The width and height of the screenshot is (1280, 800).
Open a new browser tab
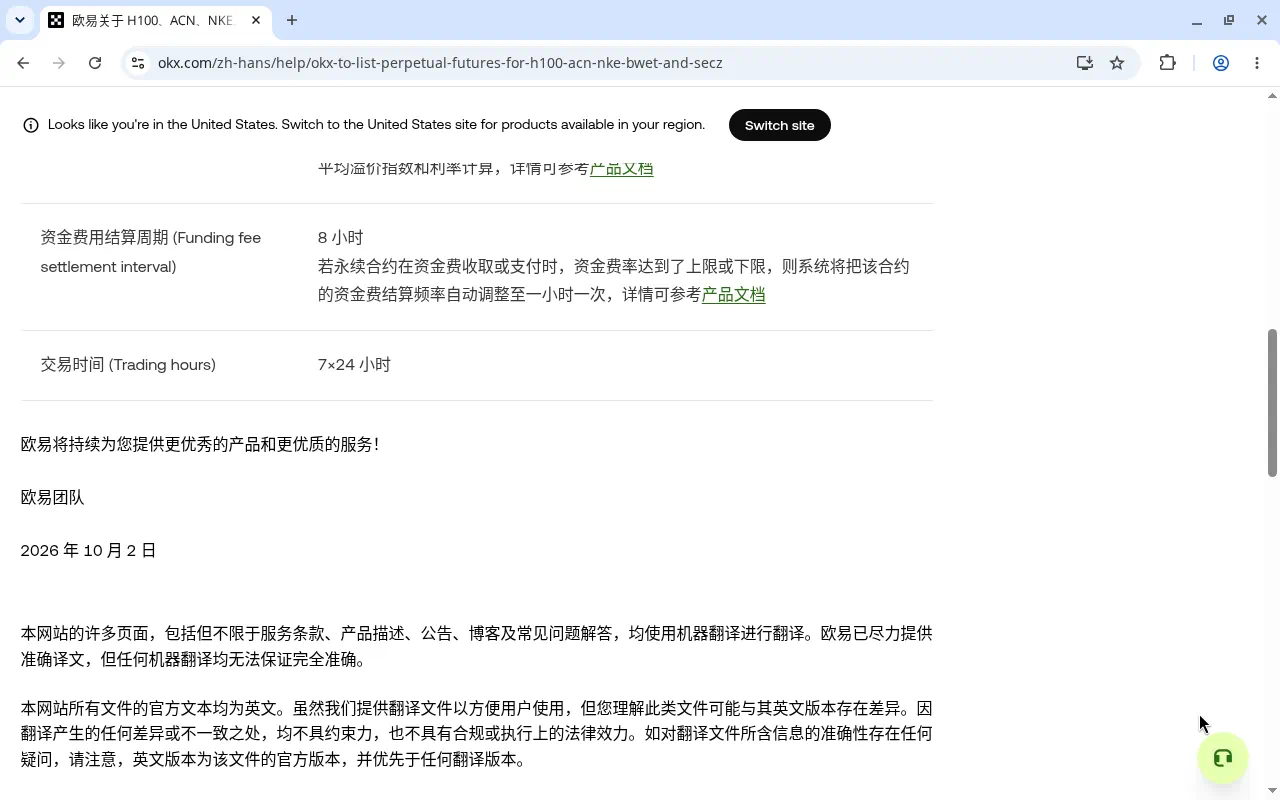coord(292,20)
